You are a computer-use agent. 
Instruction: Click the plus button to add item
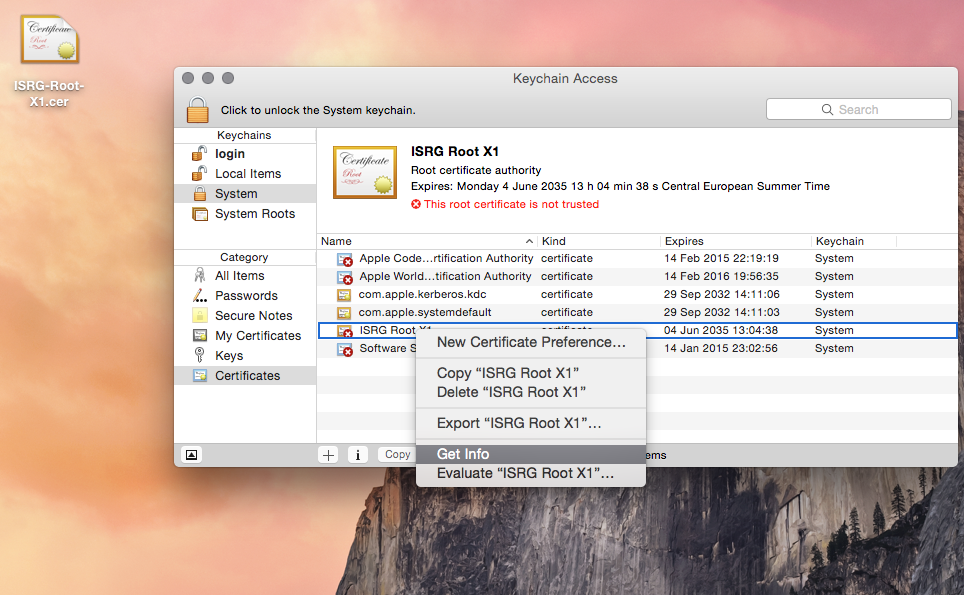[x=328, y=455]
